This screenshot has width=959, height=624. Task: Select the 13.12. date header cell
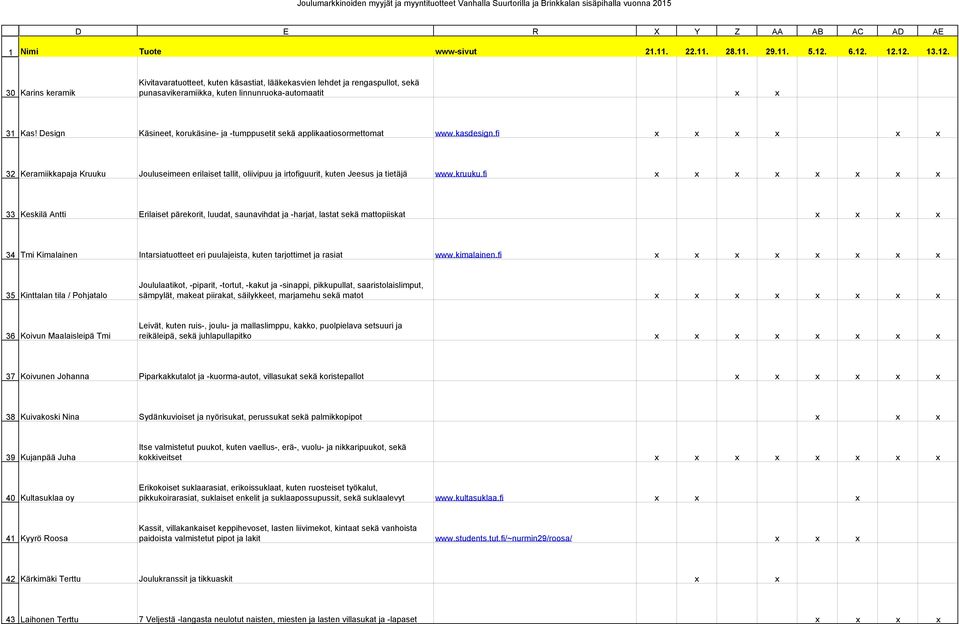coord(938,46)
